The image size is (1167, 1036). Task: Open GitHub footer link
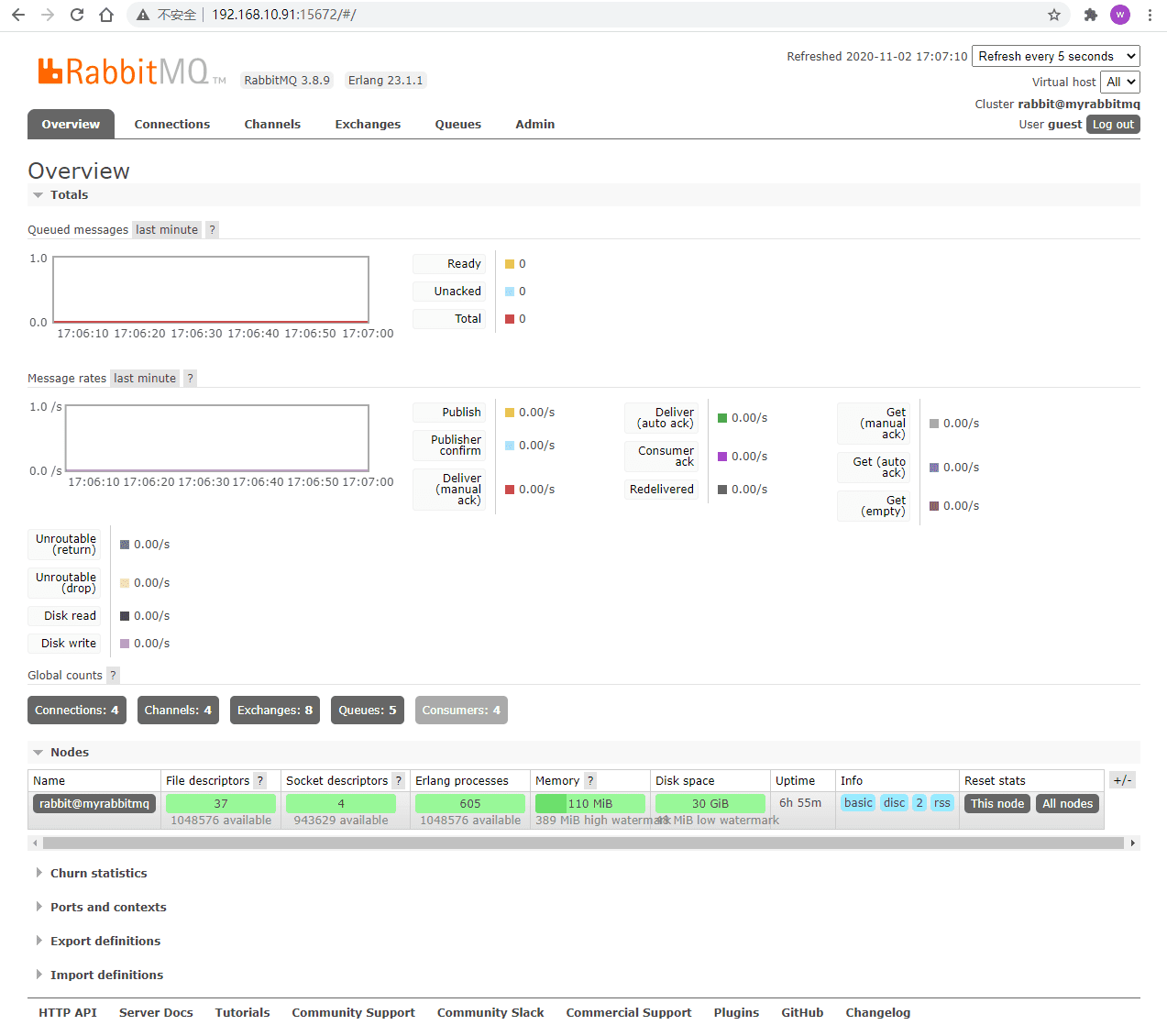coord(802,1013)
